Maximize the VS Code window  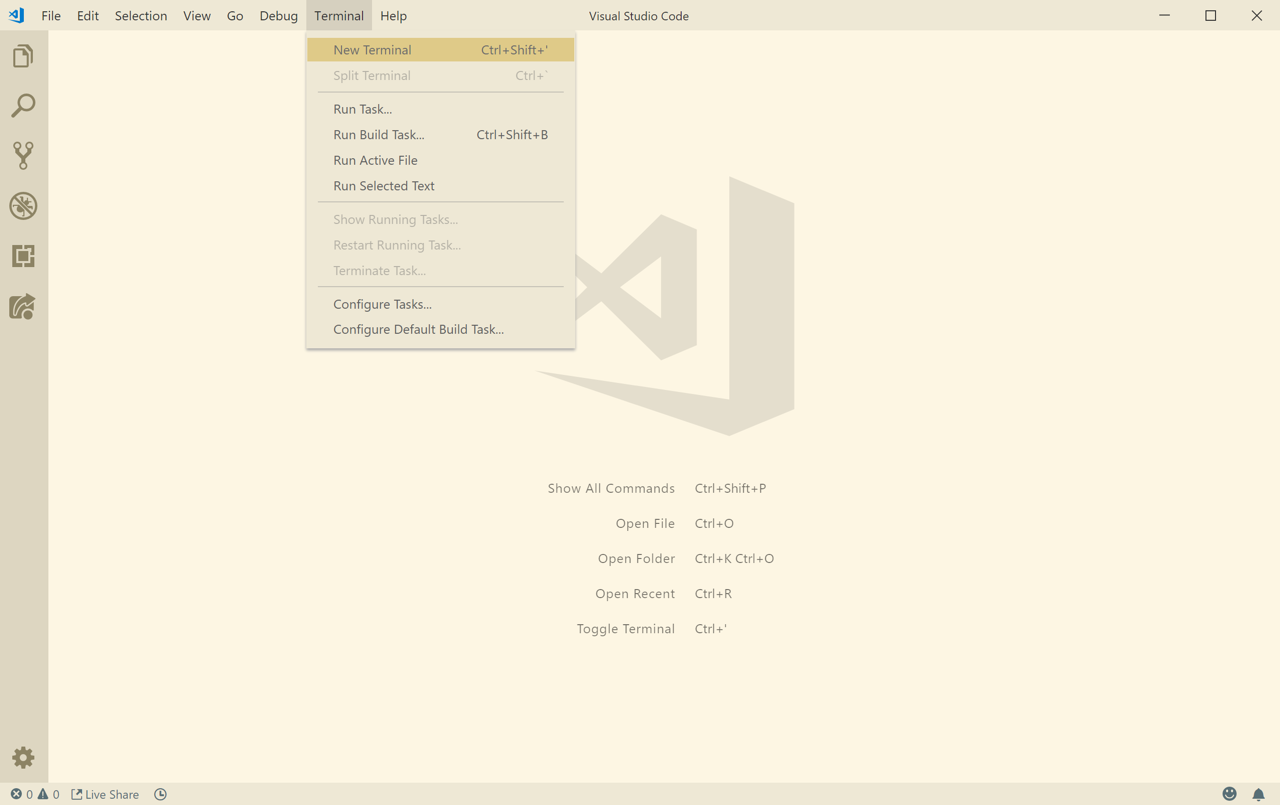coord(1211,16)
